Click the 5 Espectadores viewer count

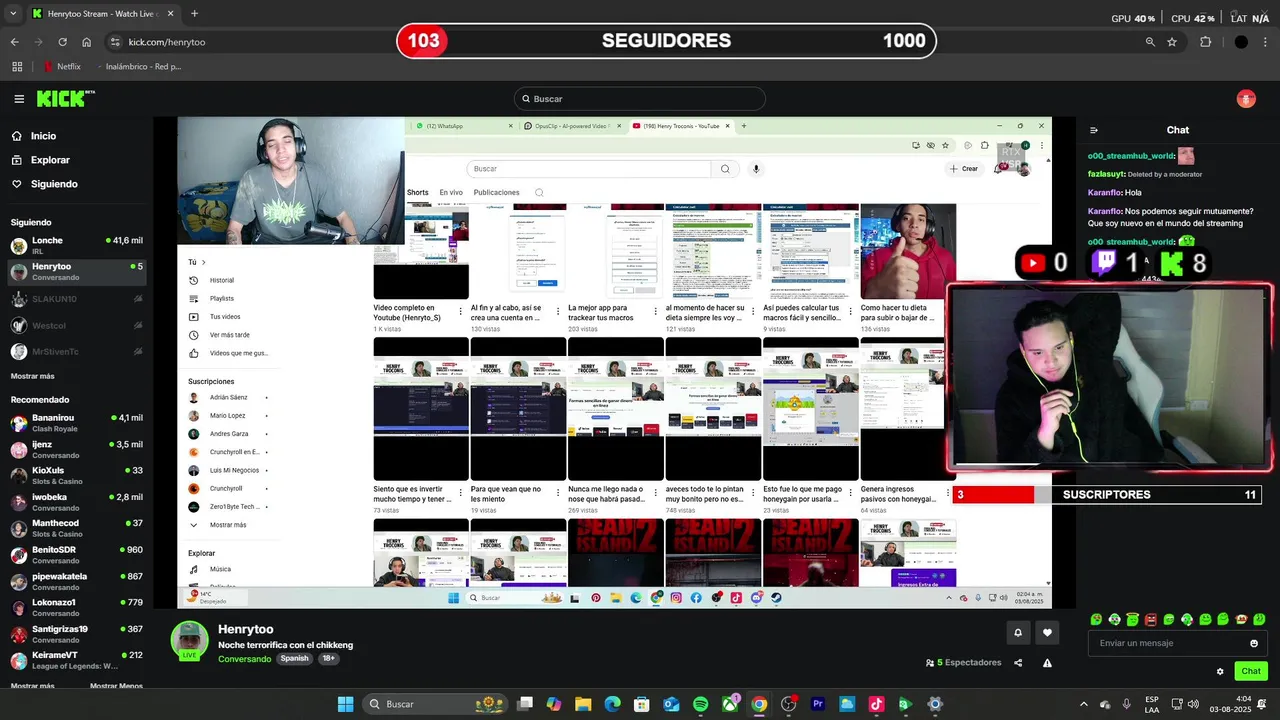point(963,663)
